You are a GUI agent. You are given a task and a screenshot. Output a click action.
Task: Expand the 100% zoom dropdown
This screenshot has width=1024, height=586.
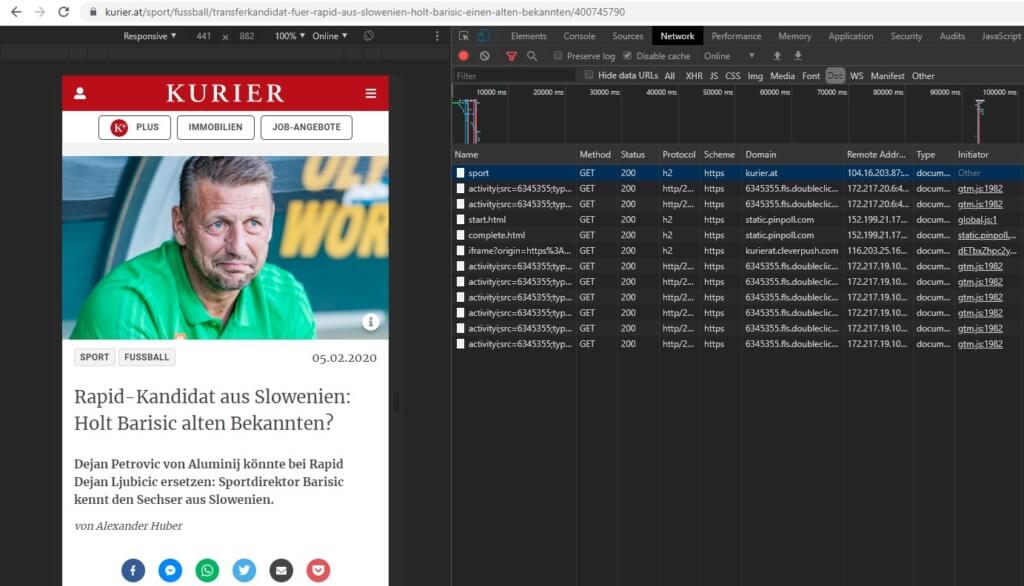289,36
